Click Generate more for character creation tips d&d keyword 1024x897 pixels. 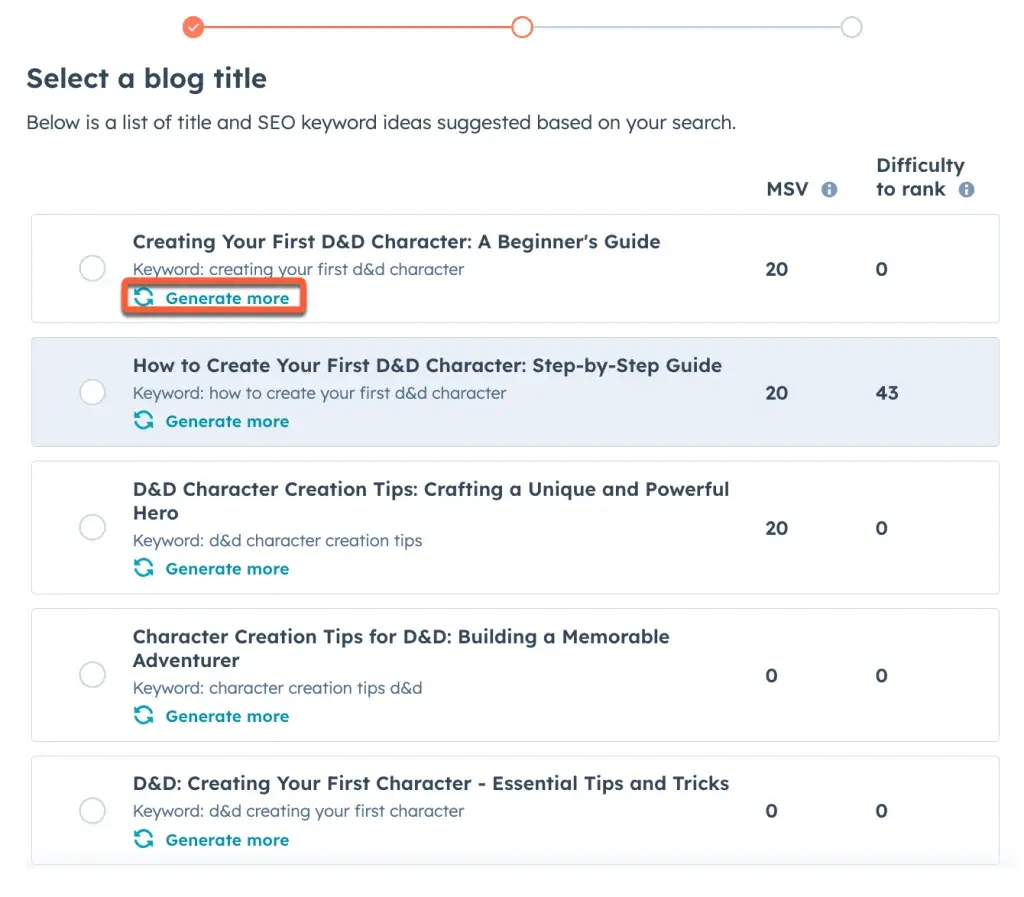tap(227, 716)
